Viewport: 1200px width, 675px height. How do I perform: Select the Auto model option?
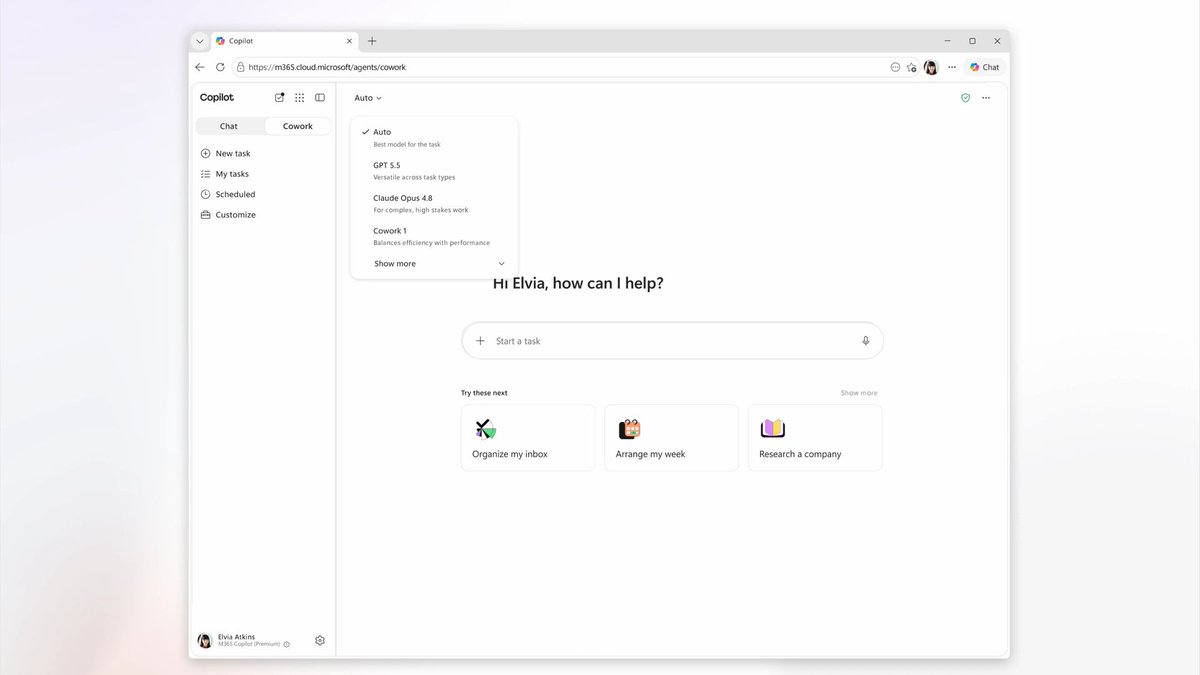(x=434, y=137)
